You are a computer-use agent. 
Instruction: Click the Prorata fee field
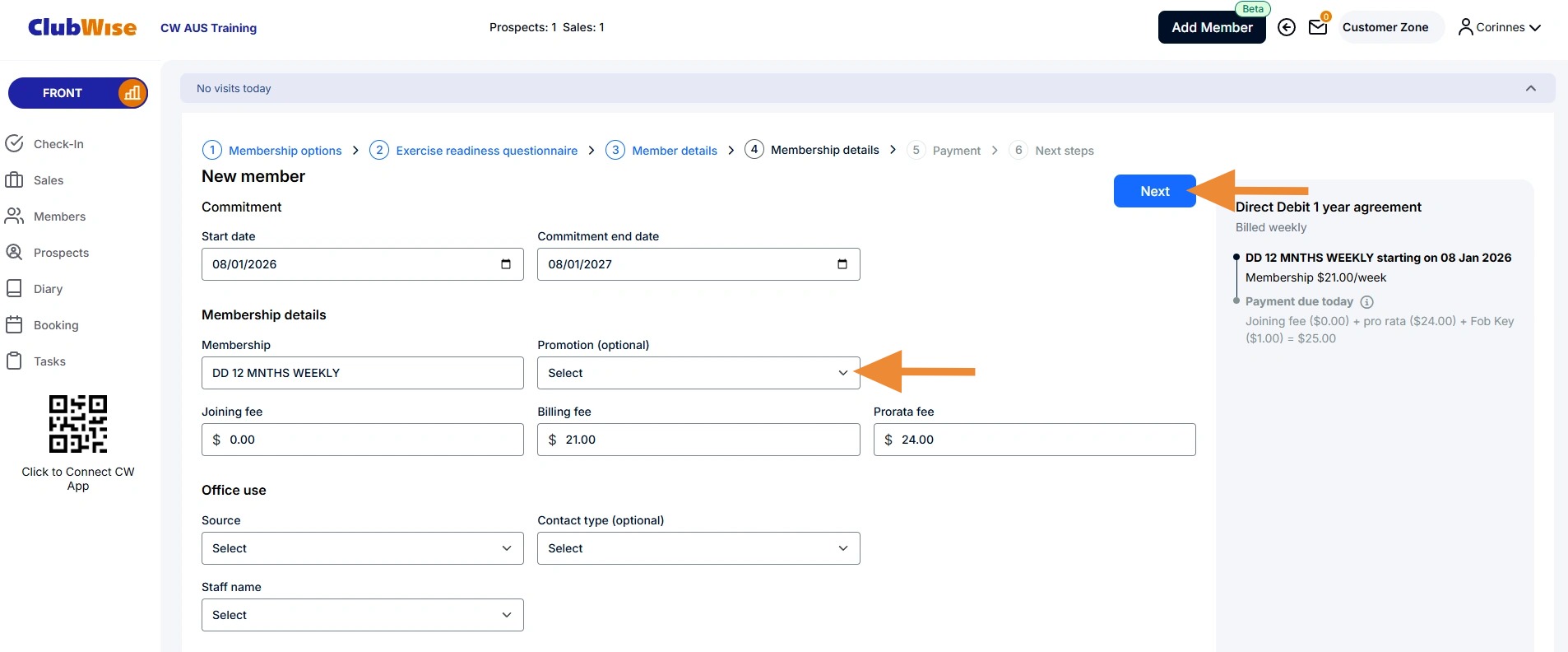coord(1034,440)
